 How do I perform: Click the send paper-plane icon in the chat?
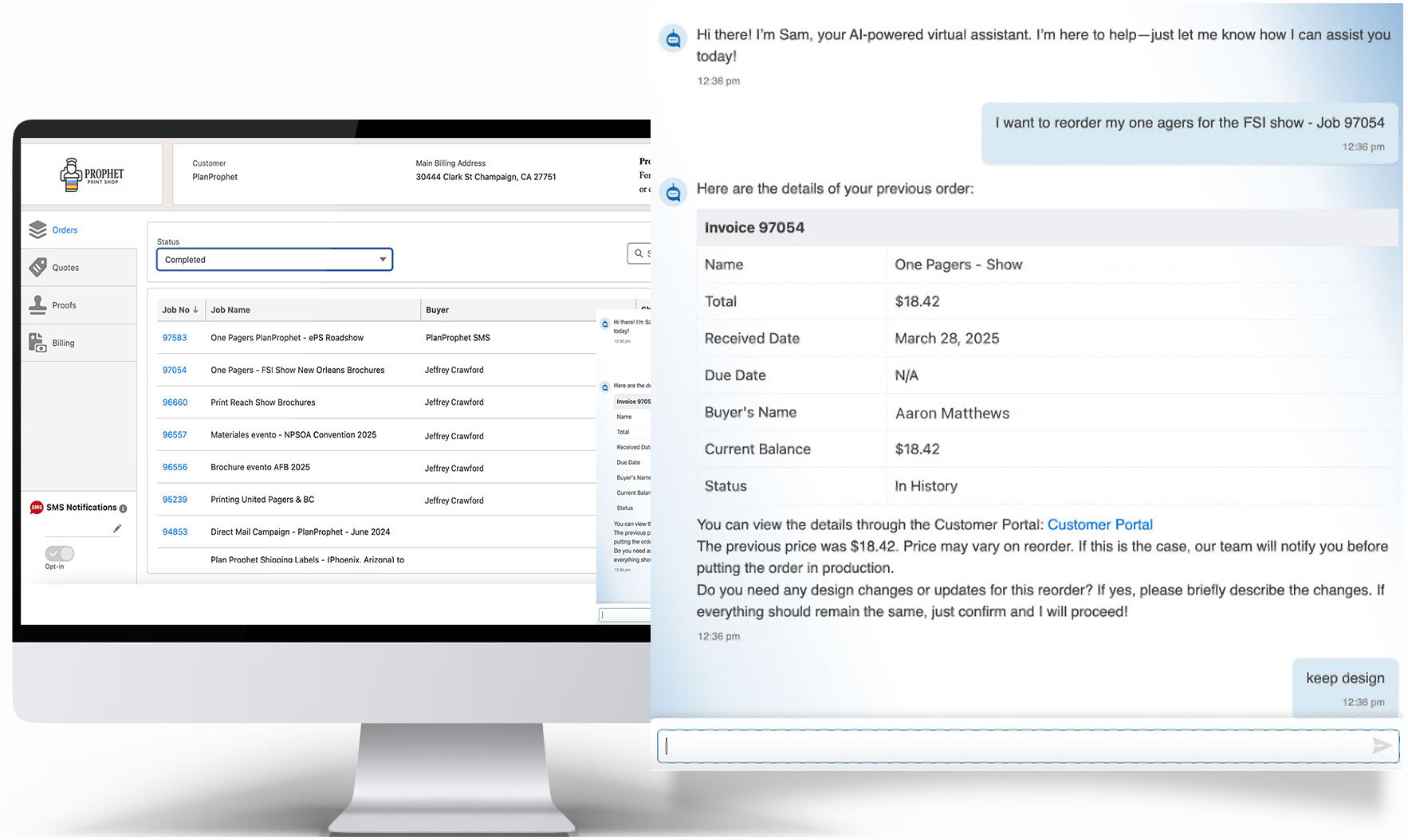click(1382, 747)
